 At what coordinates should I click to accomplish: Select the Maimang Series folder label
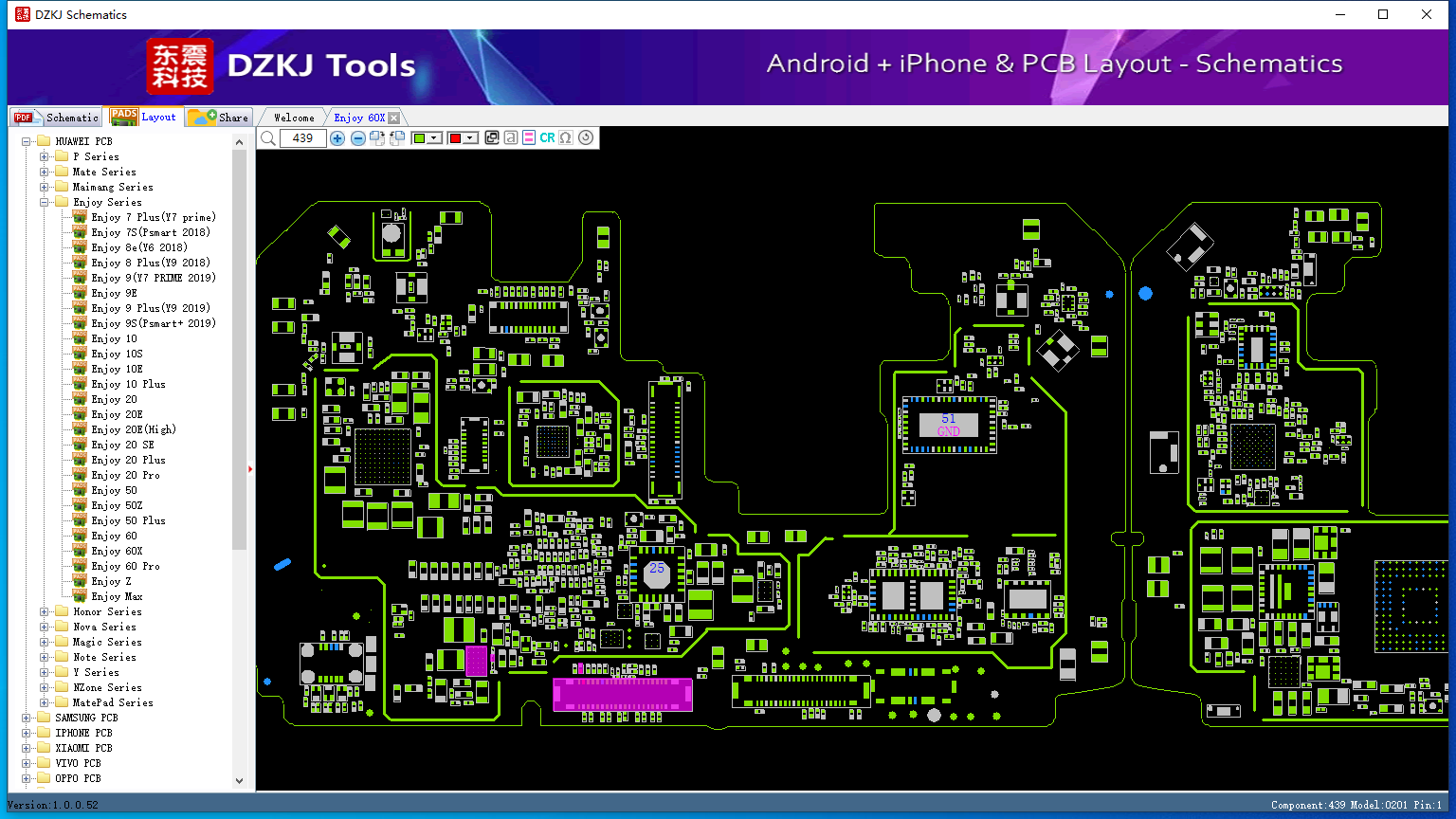pyautogui.click(x=113, y=187)
